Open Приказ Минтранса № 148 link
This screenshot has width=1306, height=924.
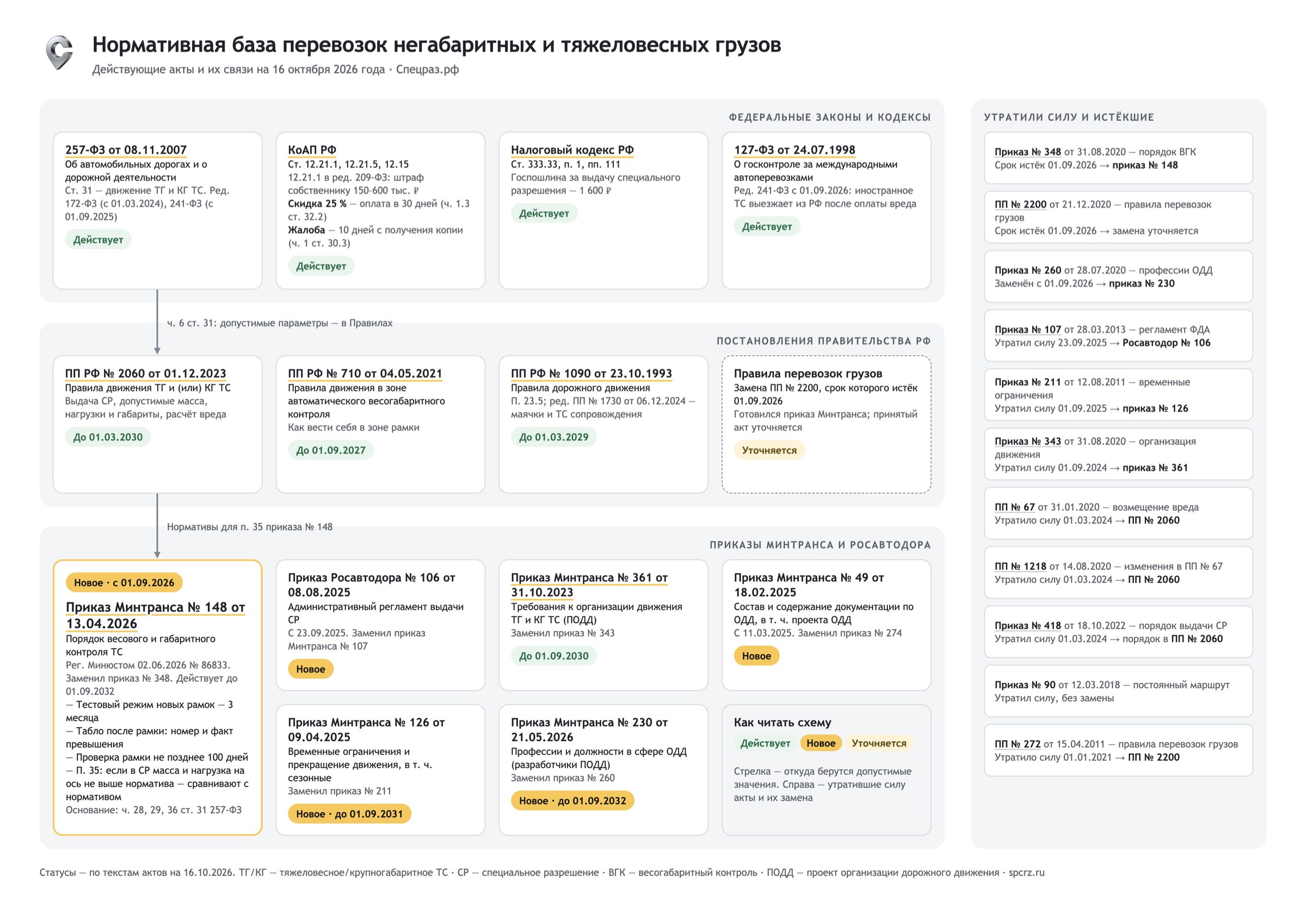pos(155,615)
